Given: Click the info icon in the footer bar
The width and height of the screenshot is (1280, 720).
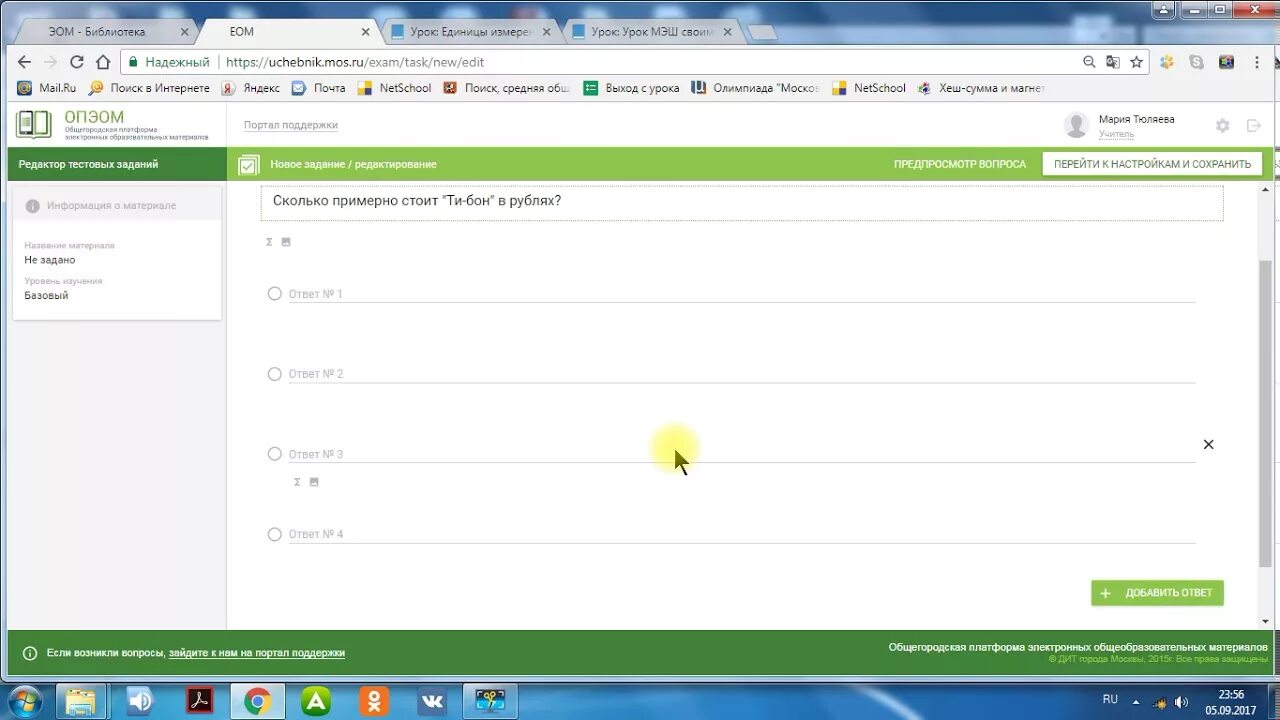Looking at the screenshot, I should (30, 653).
